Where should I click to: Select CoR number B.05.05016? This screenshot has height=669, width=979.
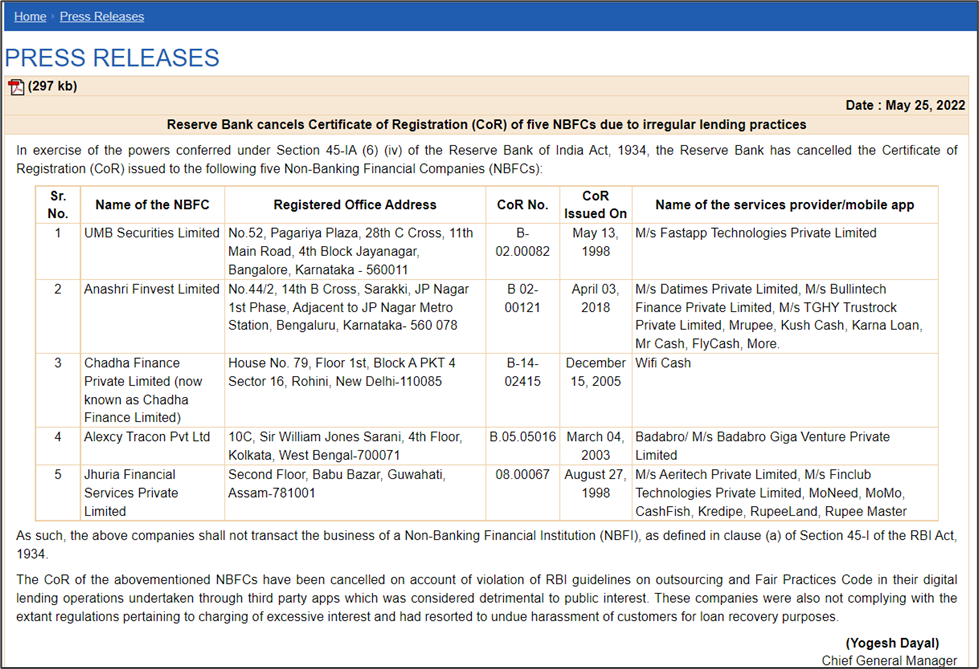pyautogui.click(x=523, y=446)
